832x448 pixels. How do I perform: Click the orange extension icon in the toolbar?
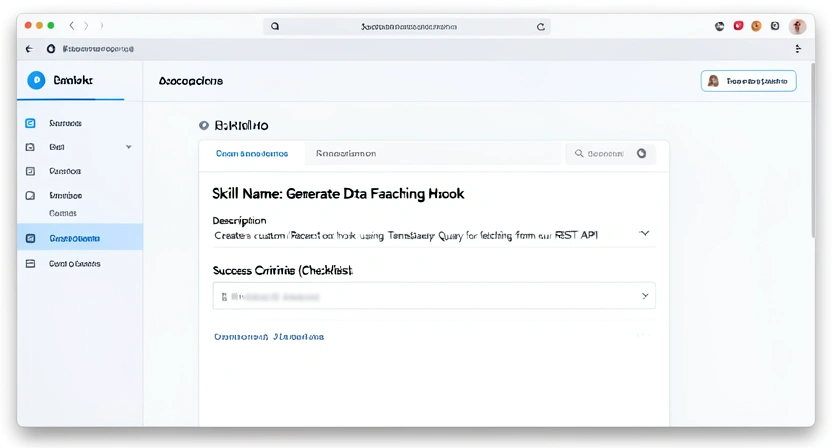[756, 26]
